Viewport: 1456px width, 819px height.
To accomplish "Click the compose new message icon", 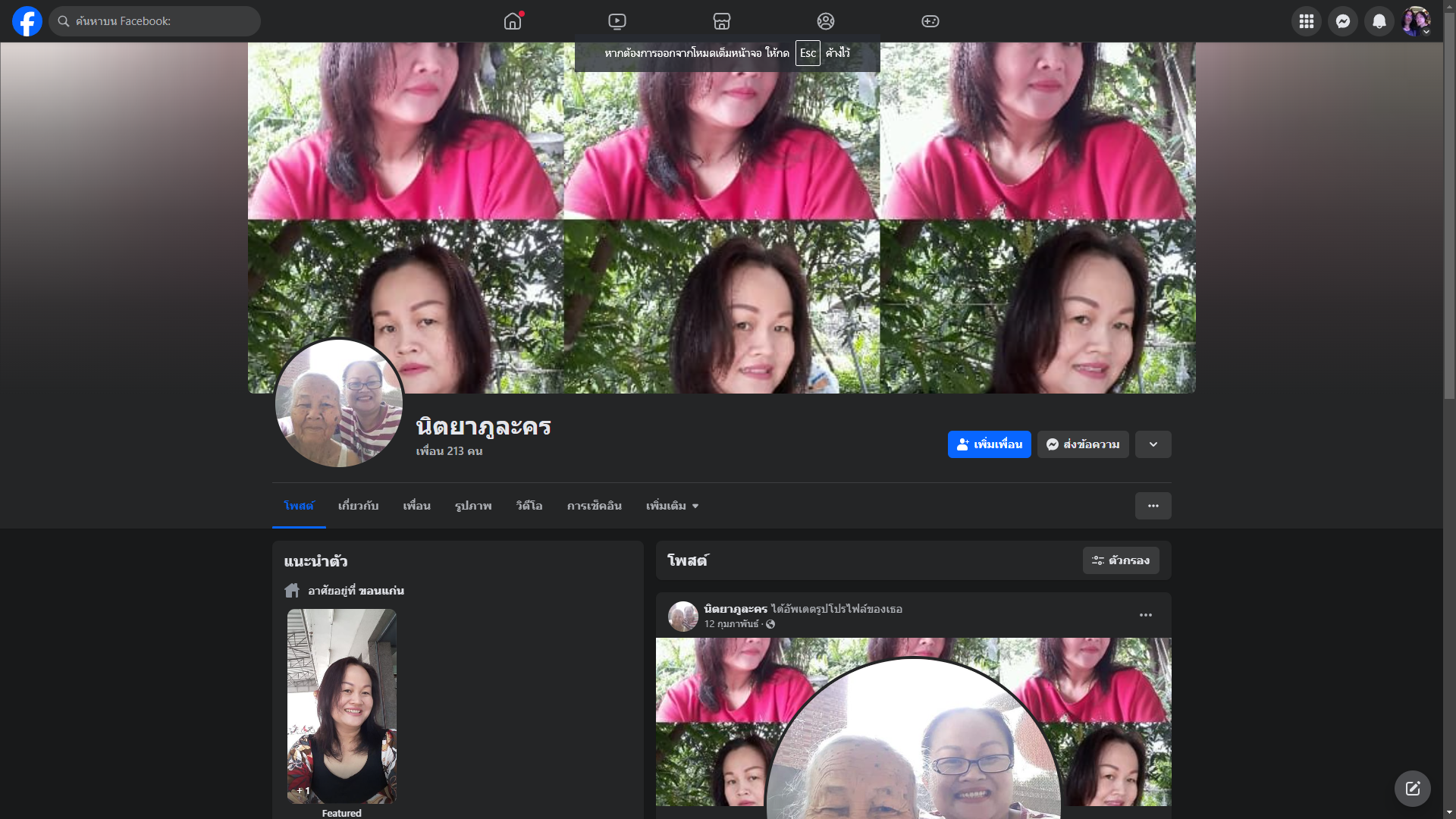I will coord(1412,789).
